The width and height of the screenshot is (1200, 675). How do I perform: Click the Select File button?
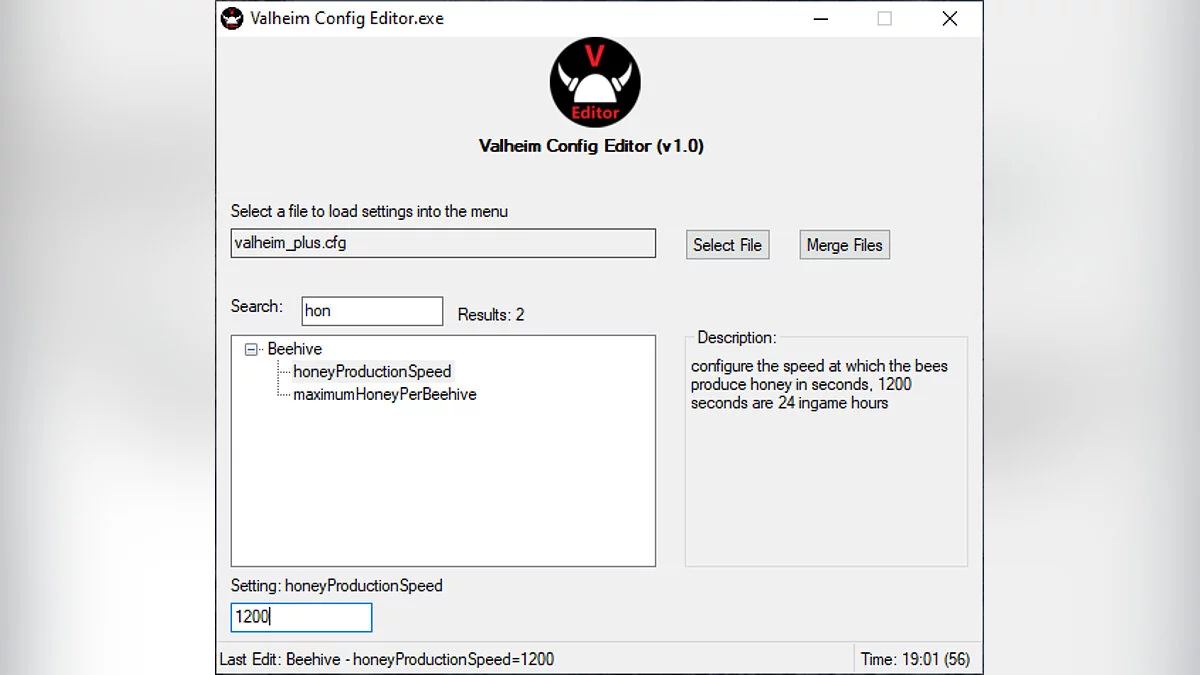[x=727, y=245]
